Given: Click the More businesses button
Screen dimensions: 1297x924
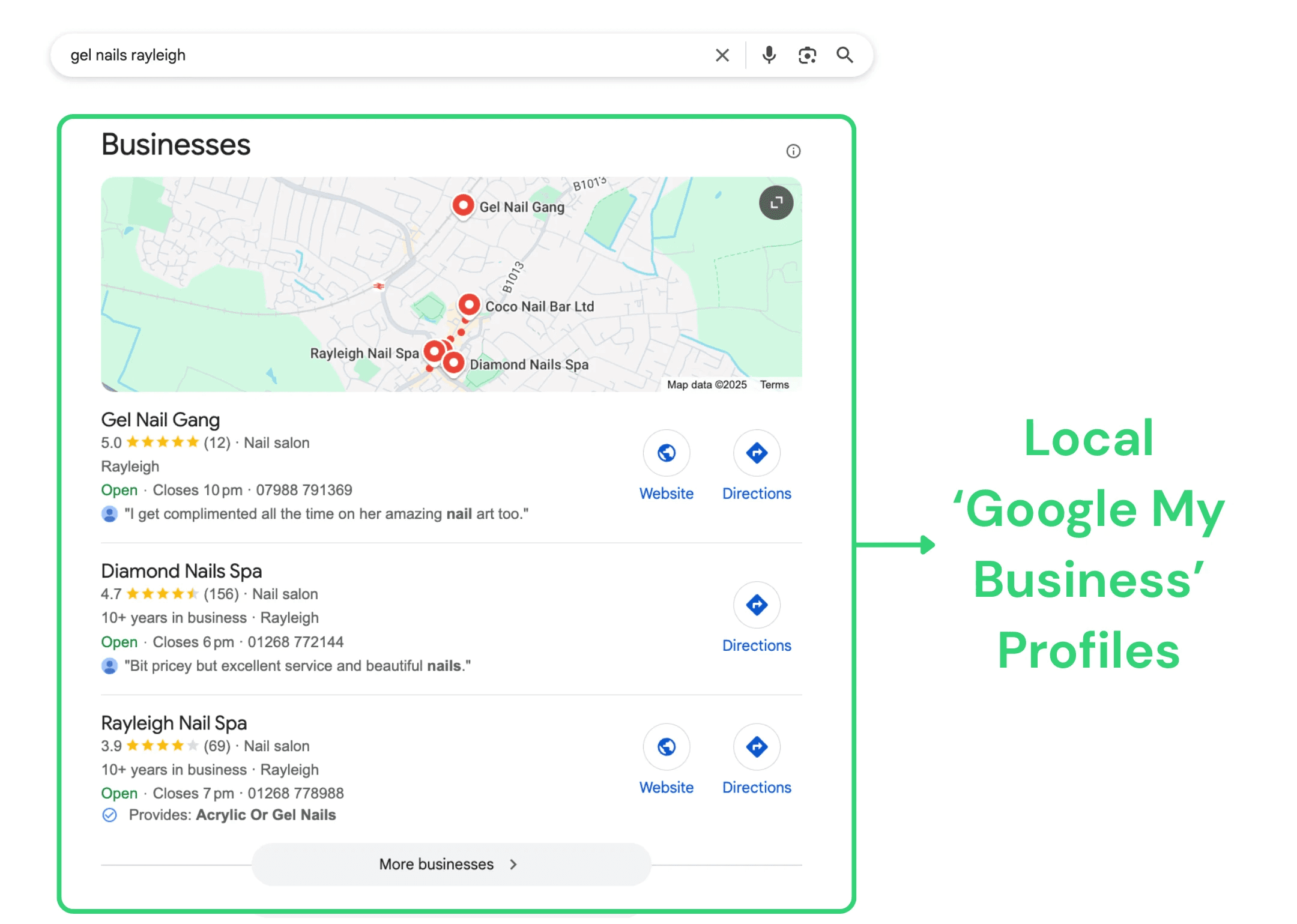Looking at the screenshot, I should point(451,864).
